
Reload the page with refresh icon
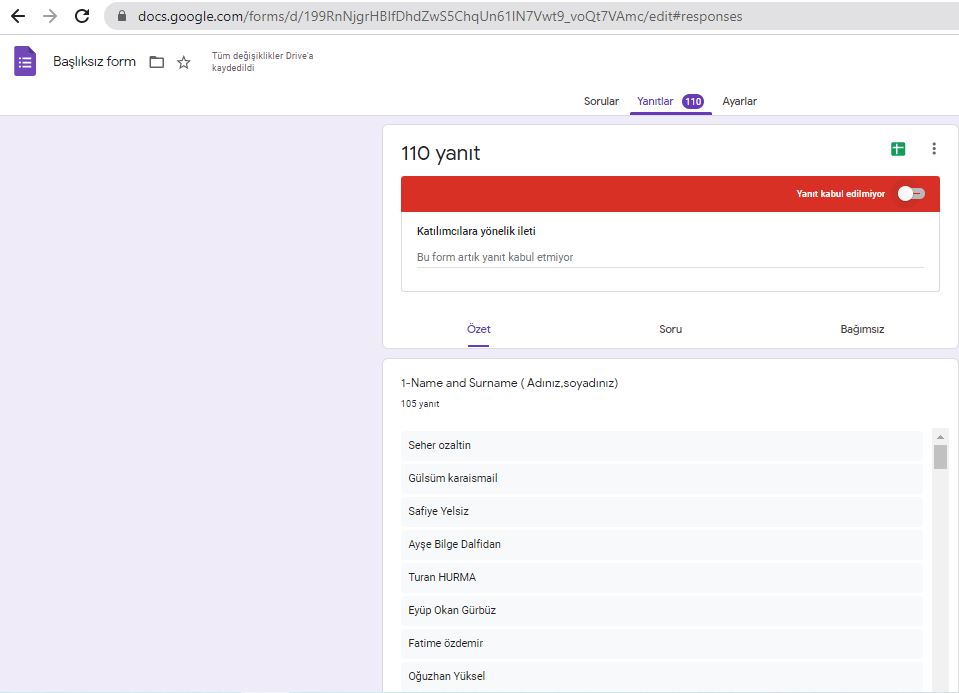coord(82,17)
